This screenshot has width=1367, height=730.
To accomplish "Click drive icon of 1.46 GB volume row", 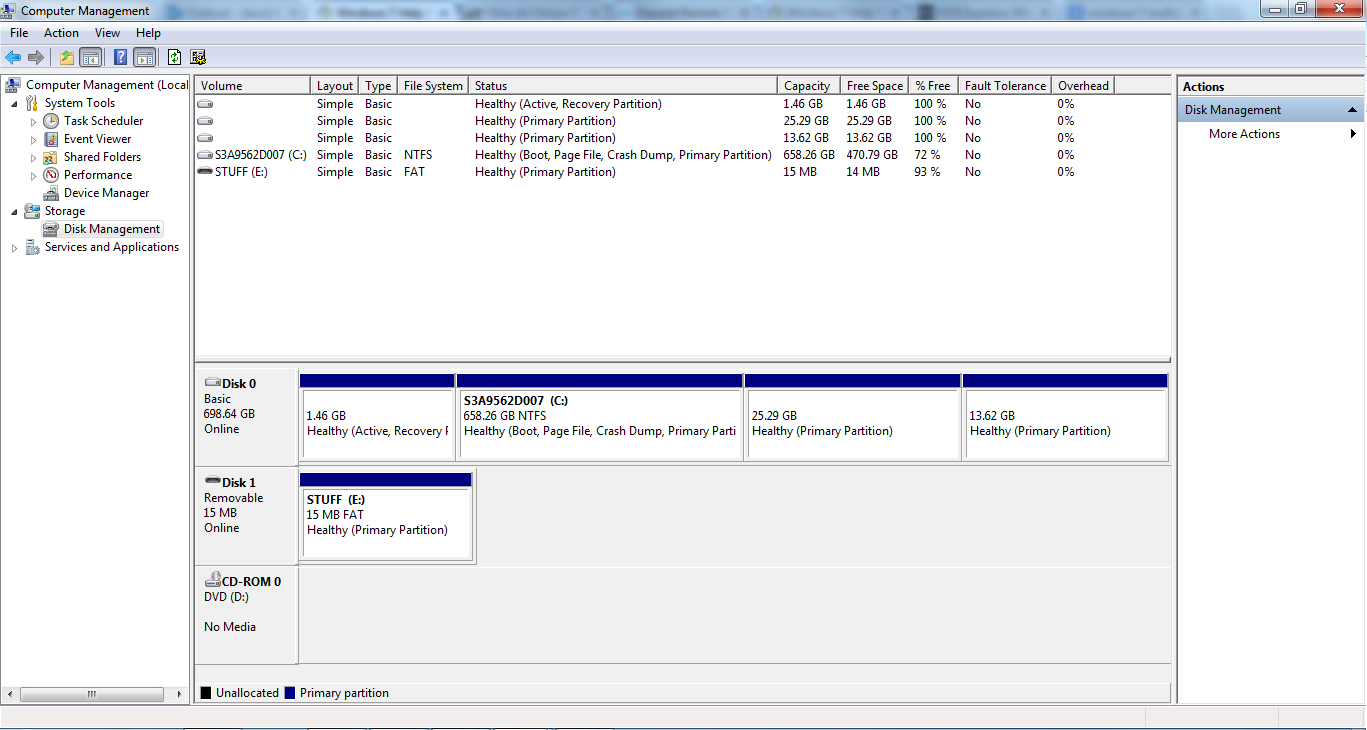I will pos(205,104).
